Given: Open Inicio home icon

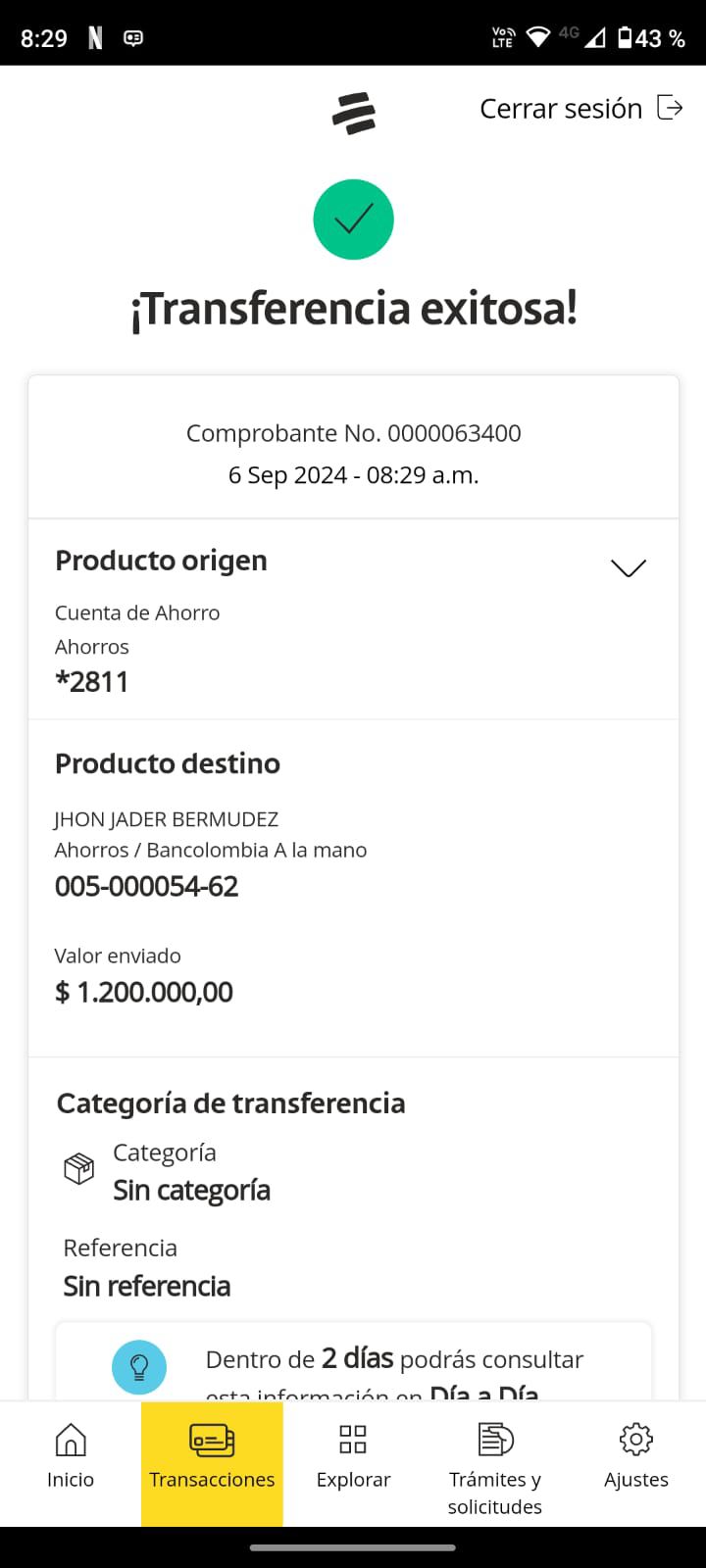Looking at the screenshot, I should pyautogui.click(x=71, y=1440).
